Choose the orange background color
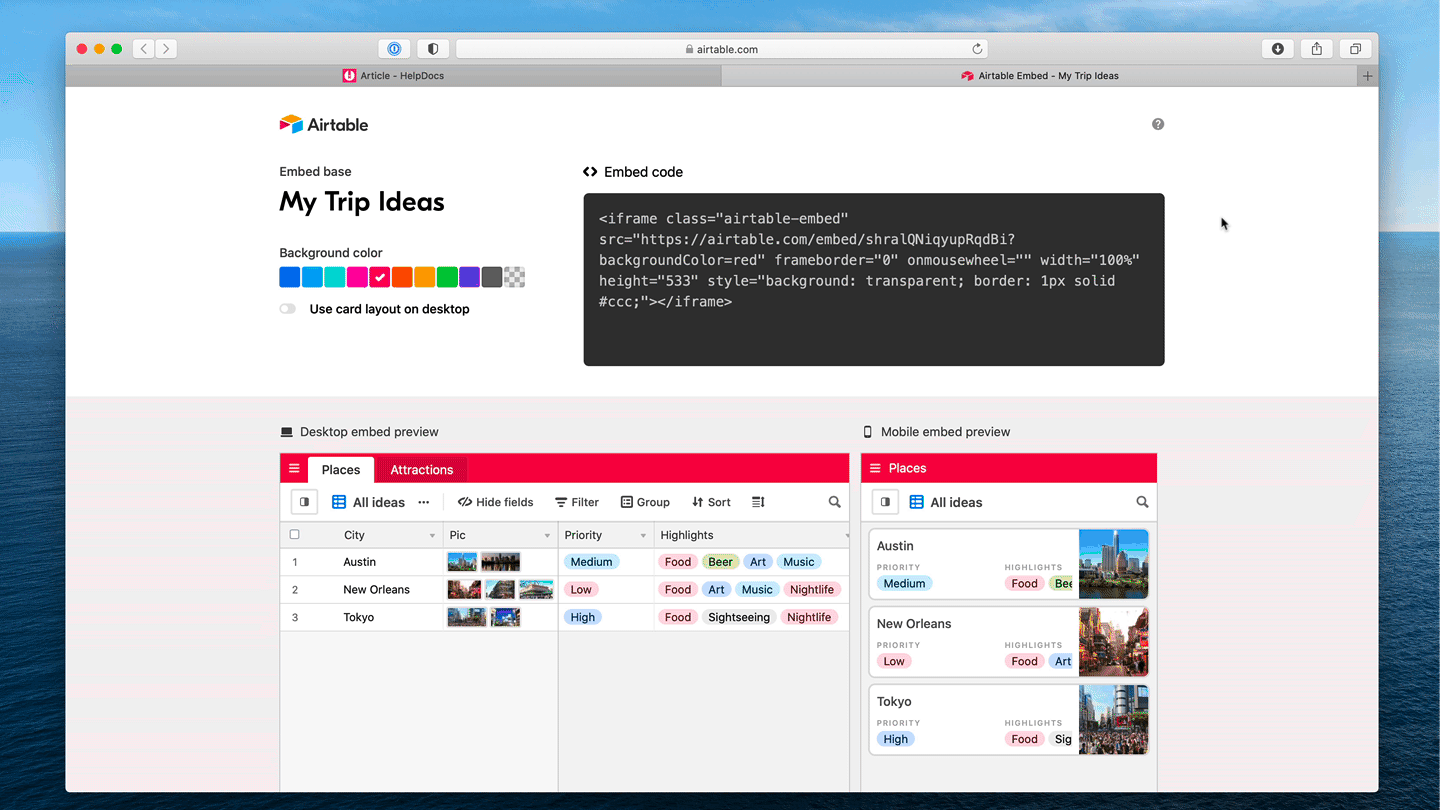Screen dimensions: 1440x810 402,277
